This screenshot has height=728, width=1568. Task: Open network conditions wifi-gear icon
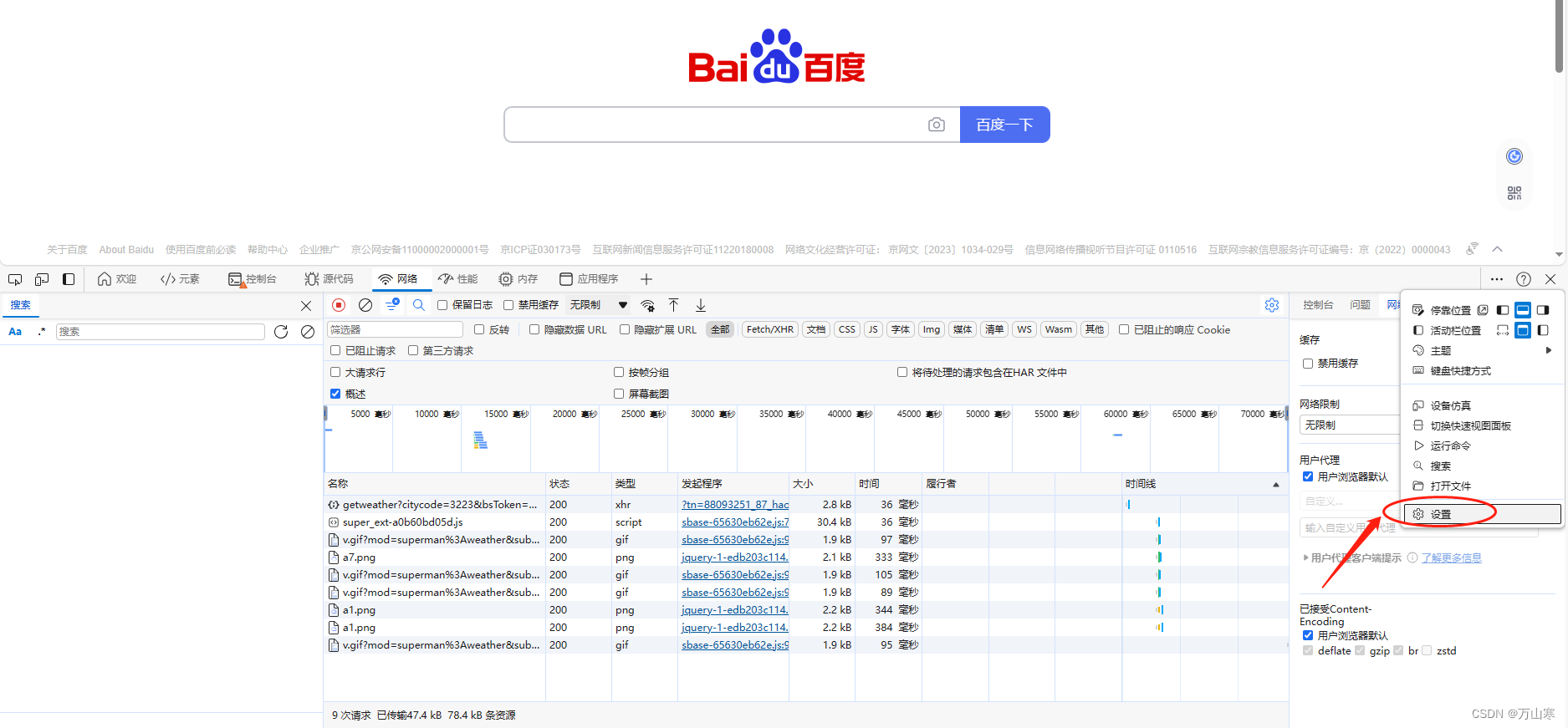647,305
